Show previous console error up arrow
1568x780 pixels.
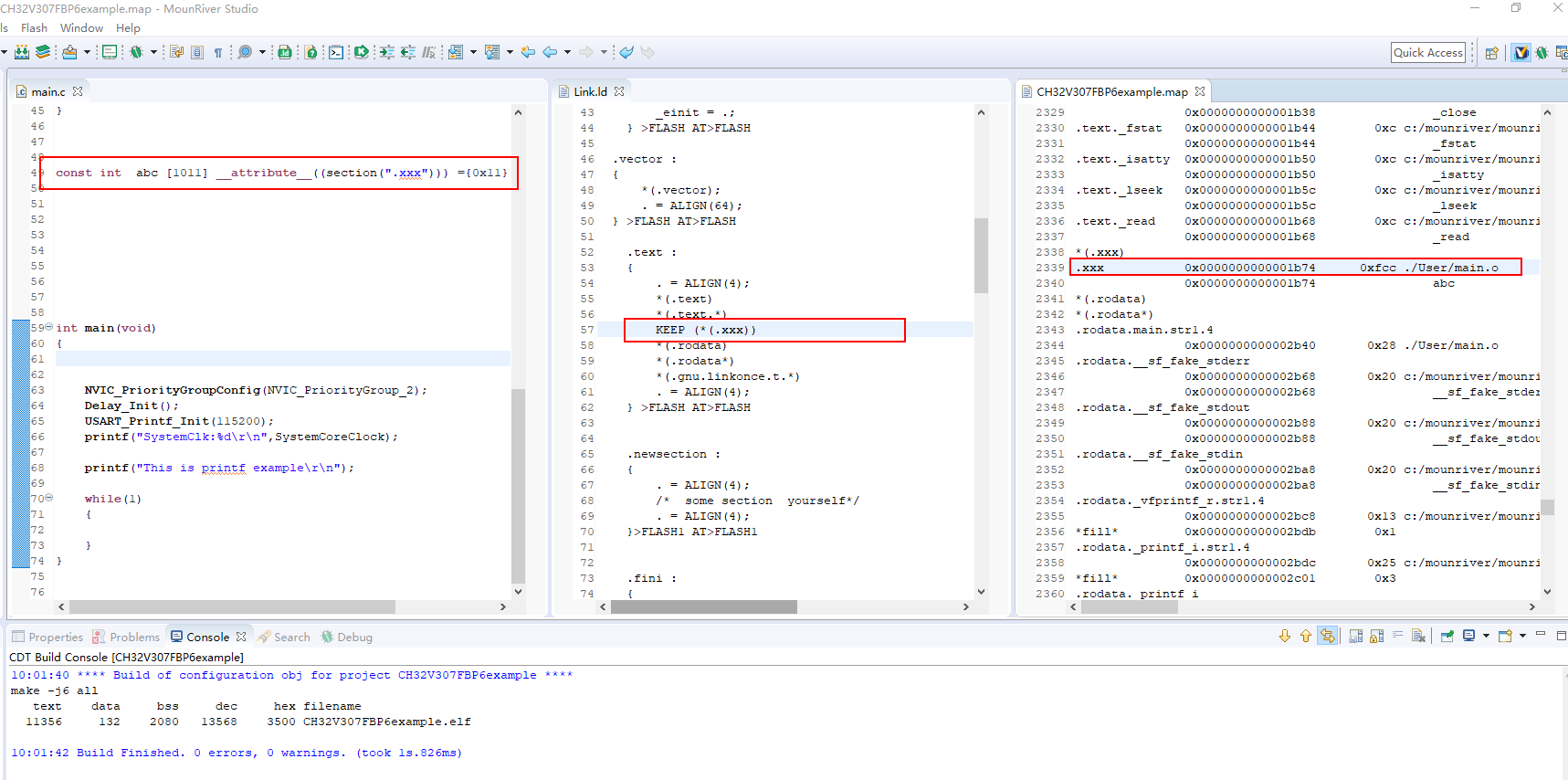pyautogui.click(x=1306, y=636)
